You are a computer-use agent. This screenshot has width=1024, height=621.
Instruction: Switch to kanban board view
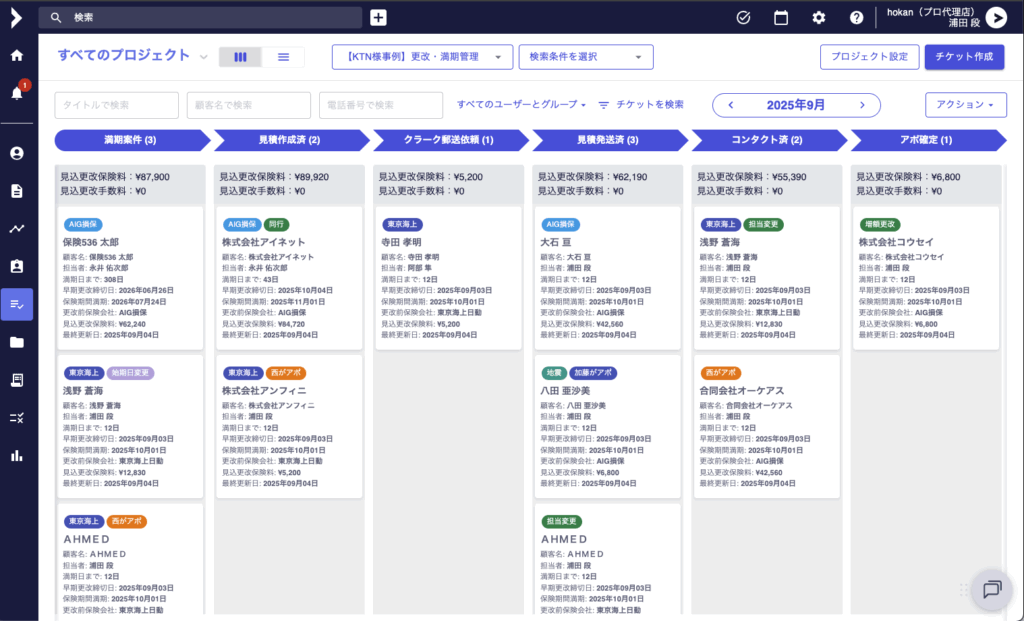pyautogui.click(x=240, y=57)
